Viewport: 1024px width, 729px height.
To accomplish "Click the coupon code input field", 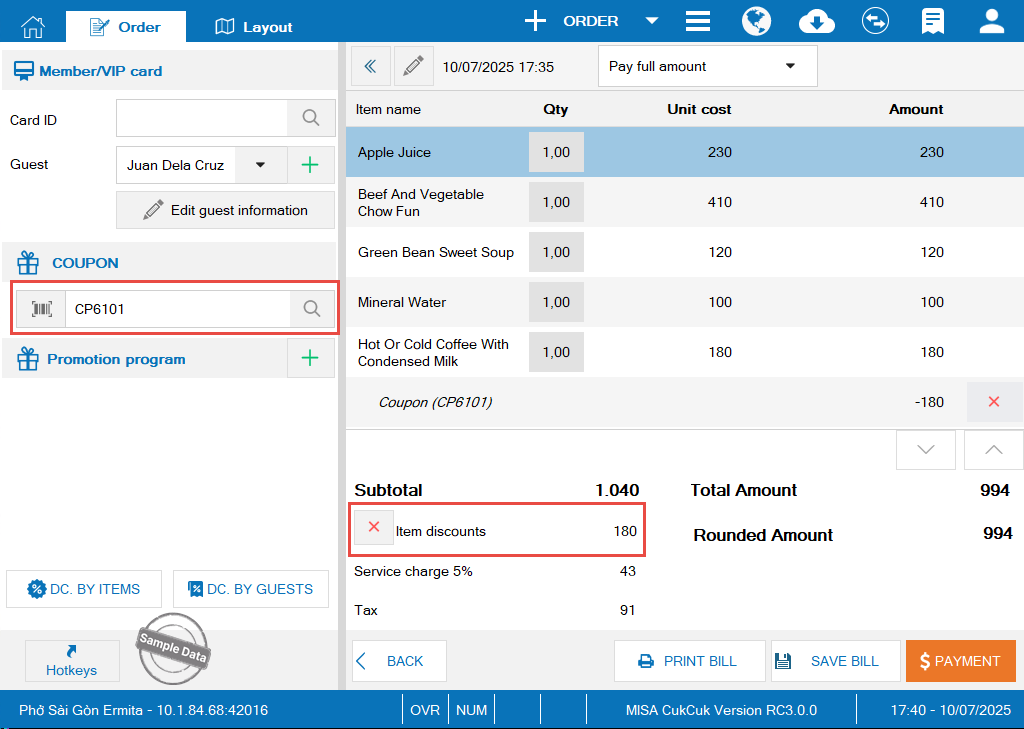I will [x=178, y=309].
